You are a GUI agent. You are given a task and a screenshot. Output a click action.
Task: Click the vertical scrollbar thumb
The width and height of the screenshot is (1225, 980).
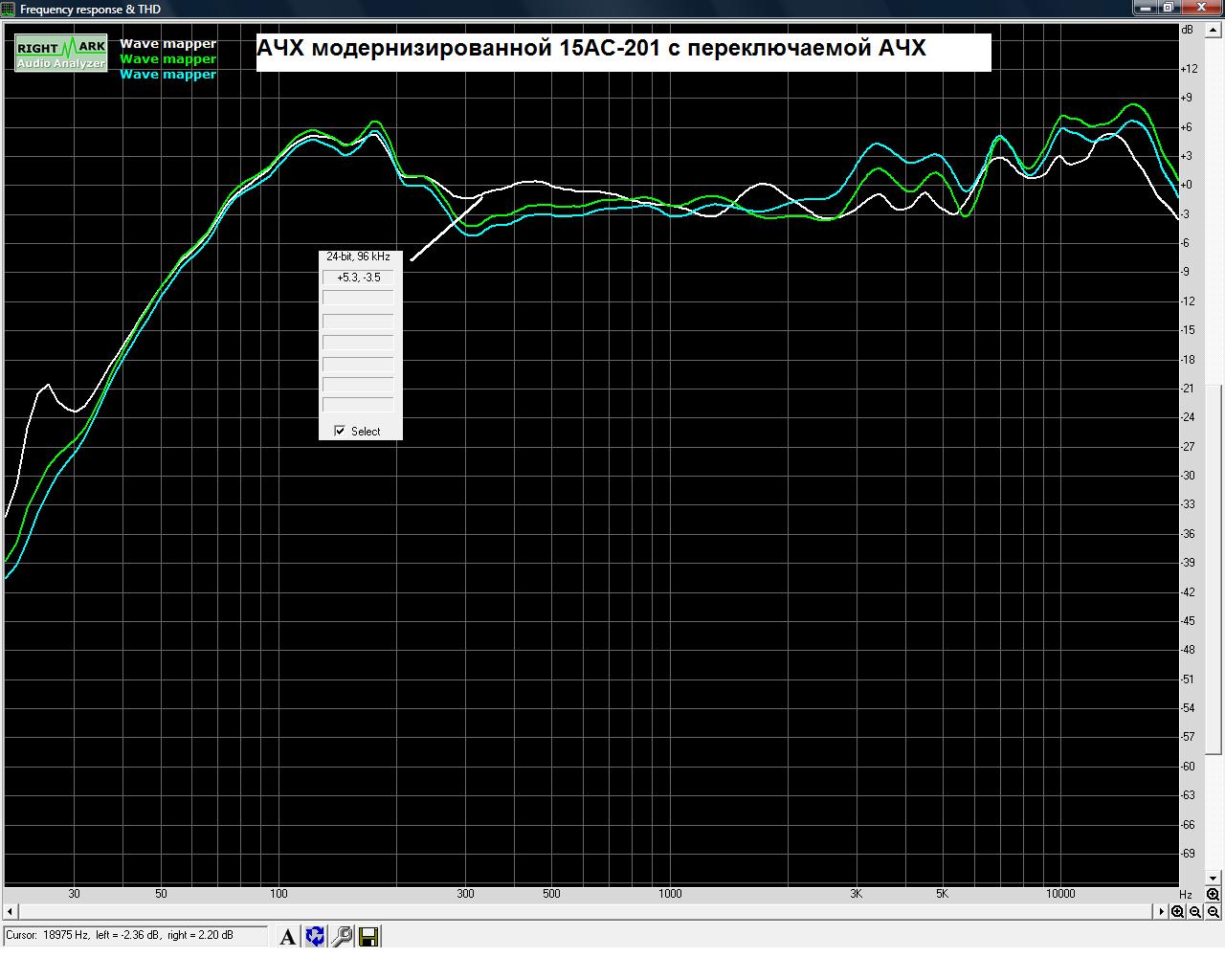1214,568
